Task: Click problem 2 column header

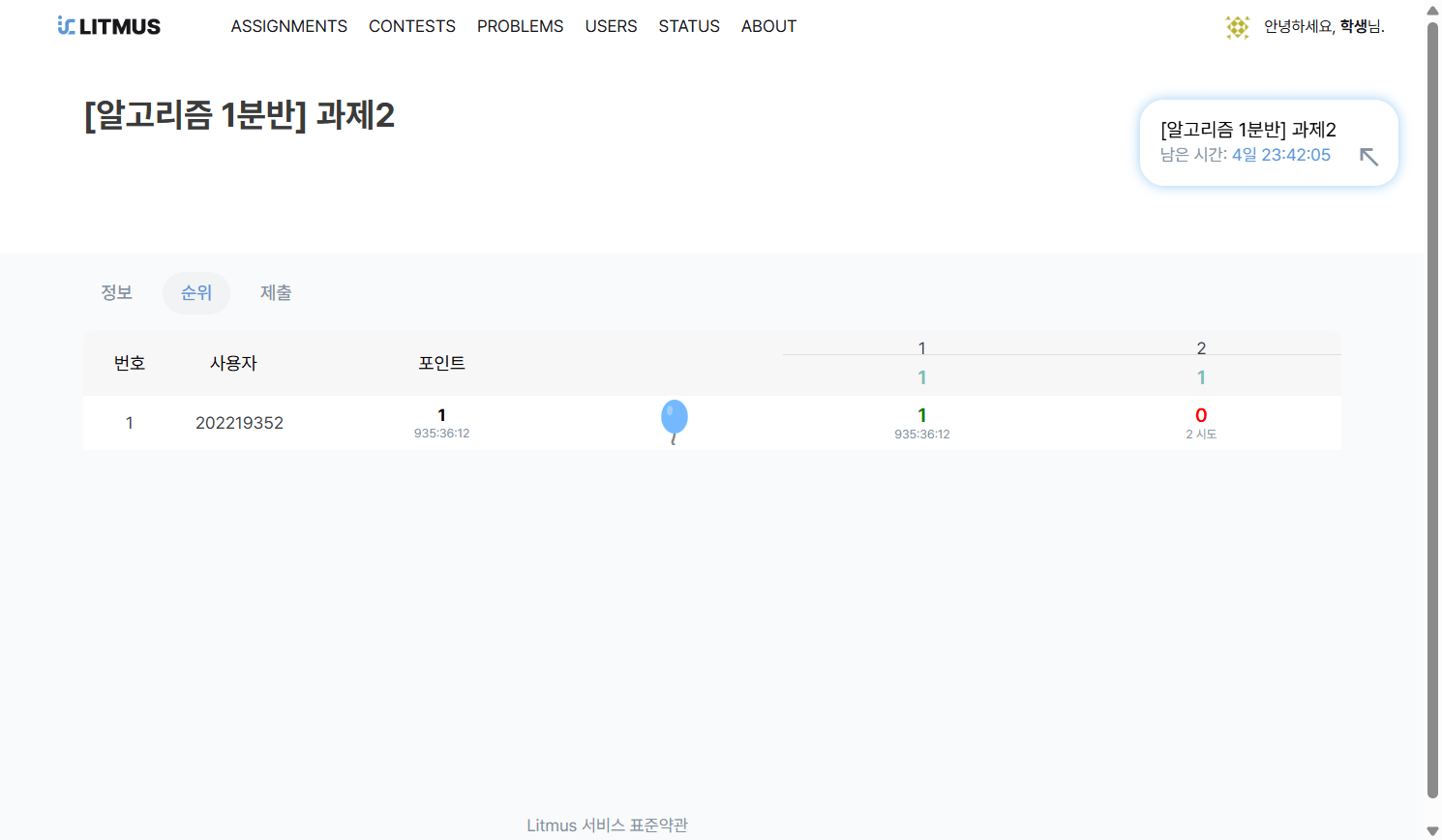Action: click(x=1201, y=348)
